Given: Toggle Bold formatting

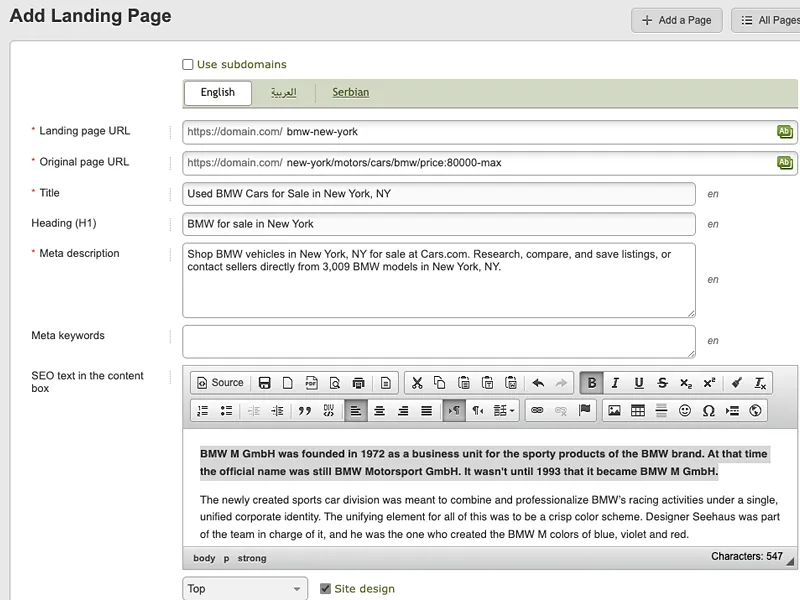Looking at the screenshot, I should (x=592, y=383).
